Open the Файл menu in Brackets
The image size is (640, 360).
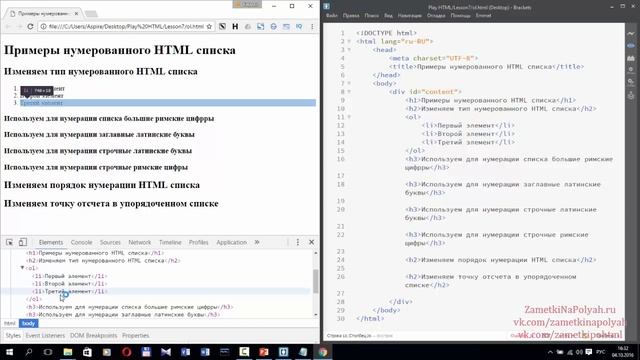pyautogui.click(x=331, y=16)
